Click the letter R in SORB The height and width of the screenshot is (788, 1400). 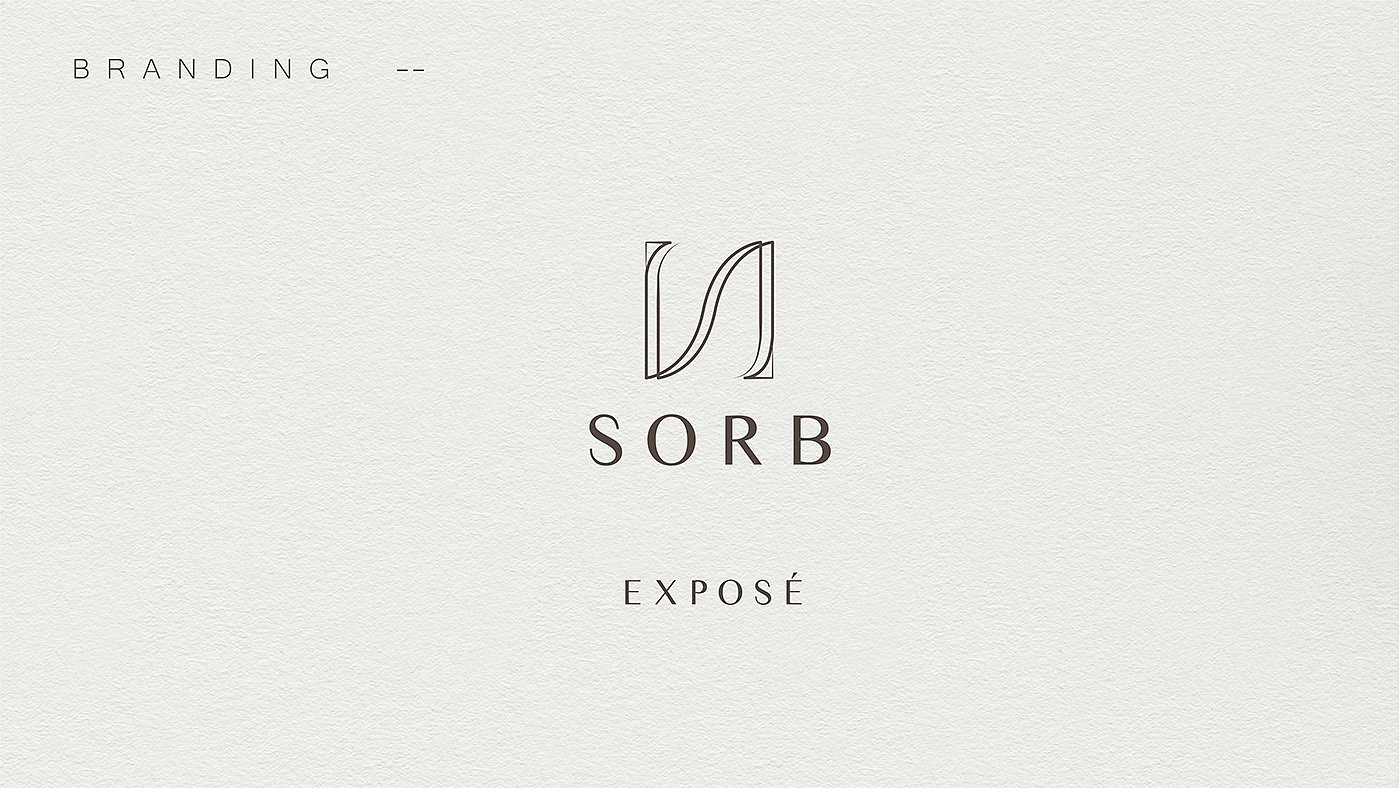pyautogui.click(x=743, y=440)
